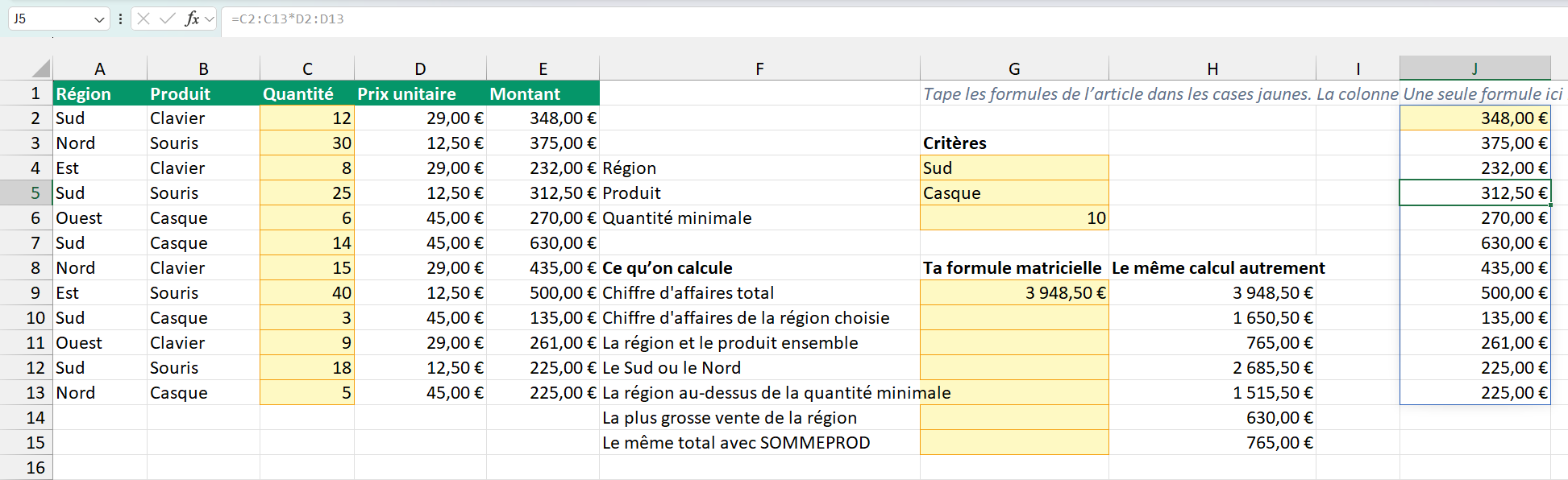1568x480 pixels.
Task: Open the Name Box dropdown arrow
Action: [x=99, y=19]
